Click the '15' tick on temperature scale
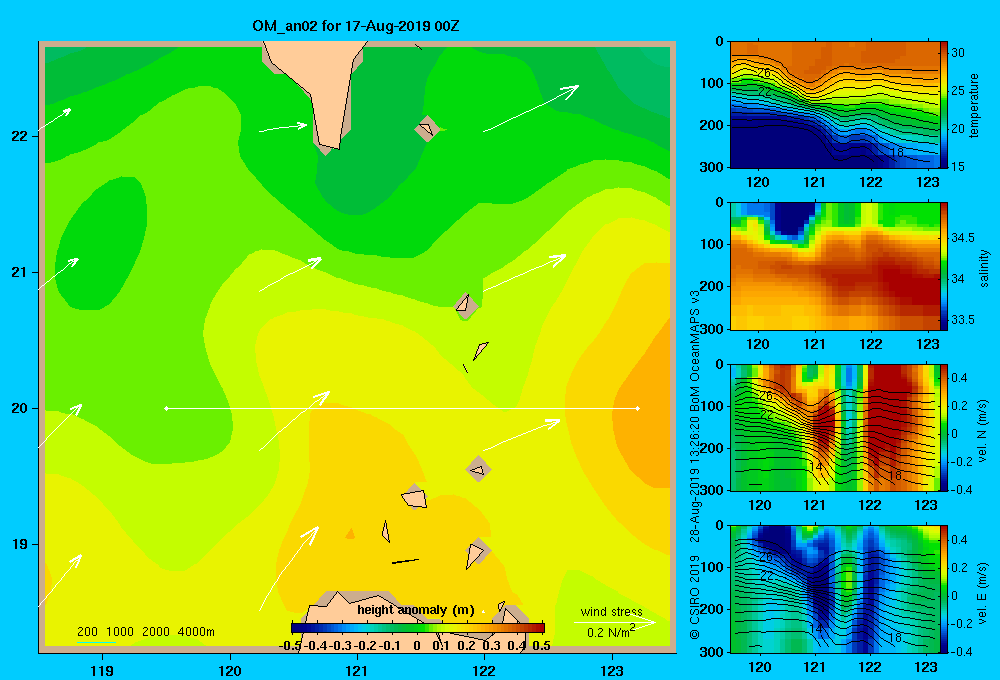 pos(958,166)
